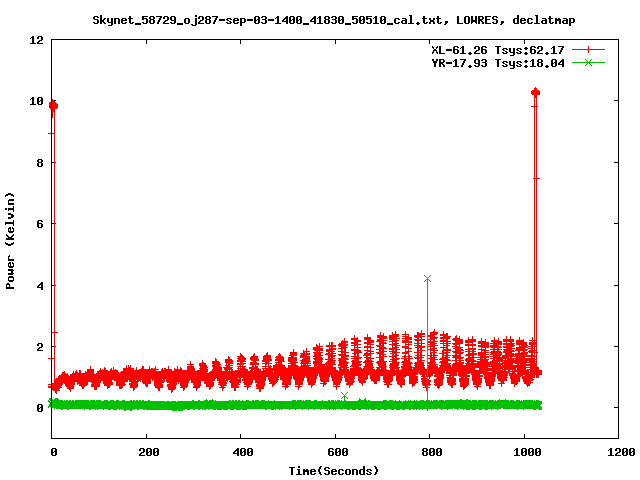The image size is (640, 480).
Task: Click x-axis tick label 800
Action: click(432, 452)
